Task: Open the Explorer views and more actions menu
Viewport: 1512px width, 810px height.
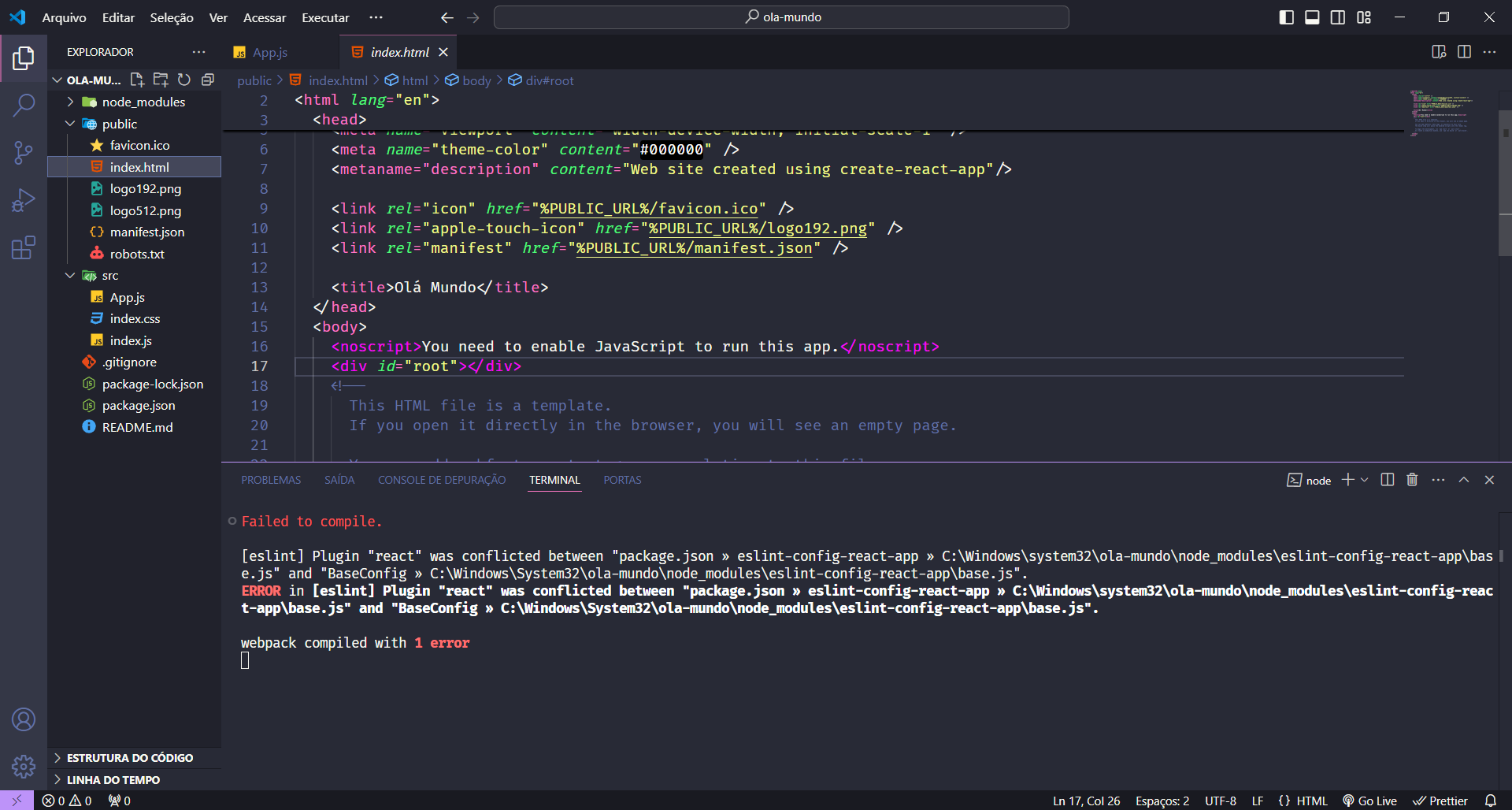Action: [x=198, y=52]
